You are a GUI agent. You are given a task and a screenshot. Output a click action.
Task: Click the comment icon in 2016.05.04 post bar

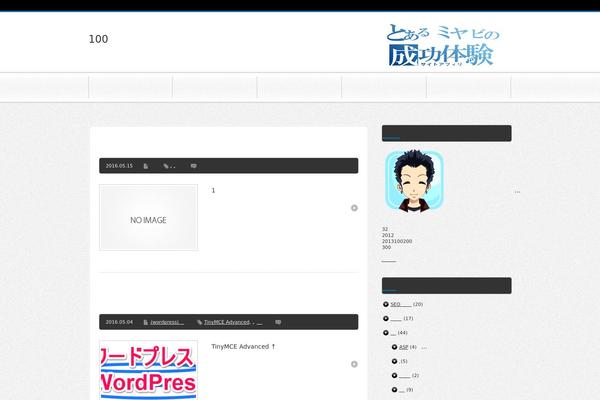(278, 322)
